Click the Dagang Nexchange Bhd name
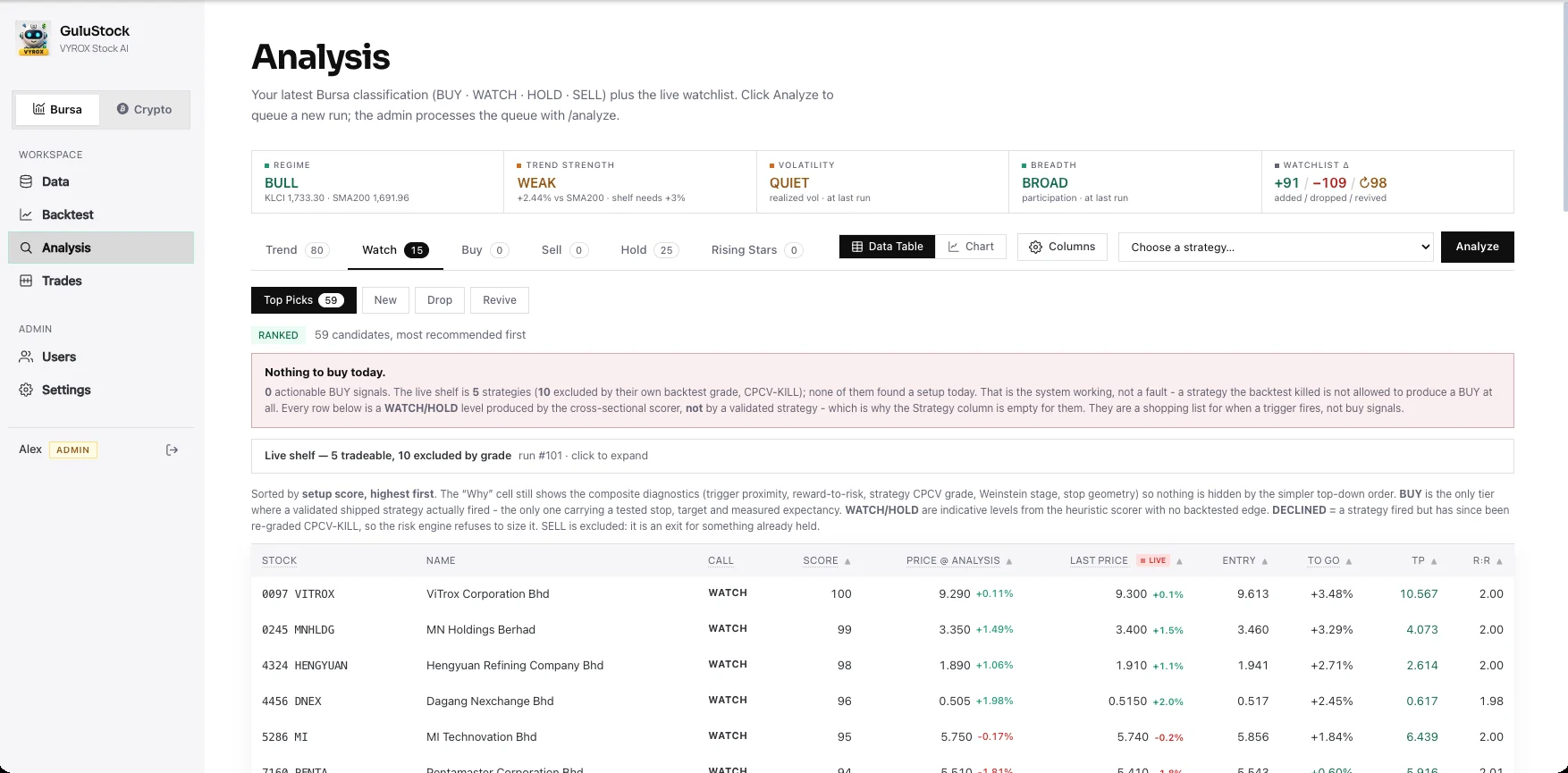 tap(490, 701)
